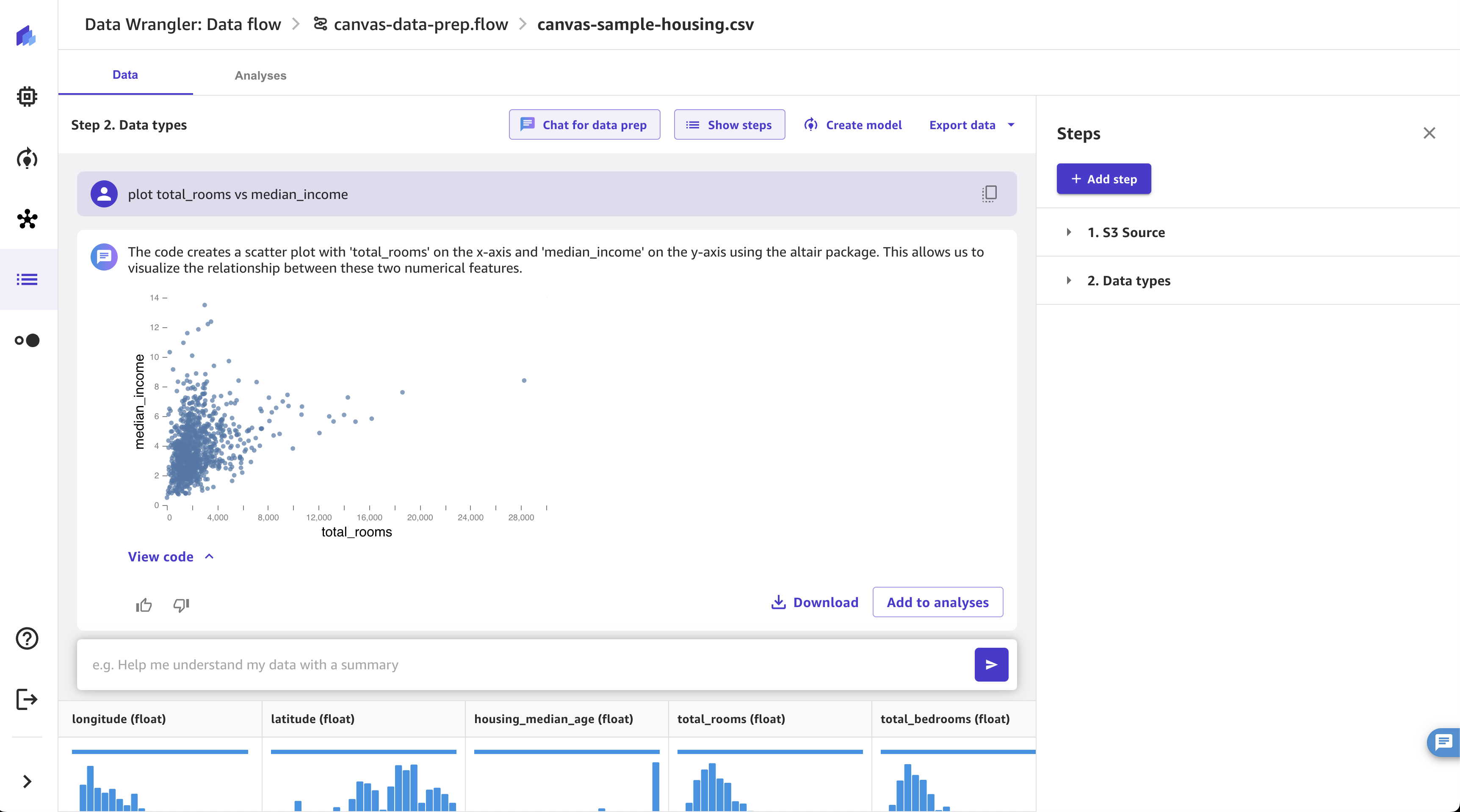1460x812 pixels.
Task: Click the export or sign-out icon
Action: tap(27, 699)
